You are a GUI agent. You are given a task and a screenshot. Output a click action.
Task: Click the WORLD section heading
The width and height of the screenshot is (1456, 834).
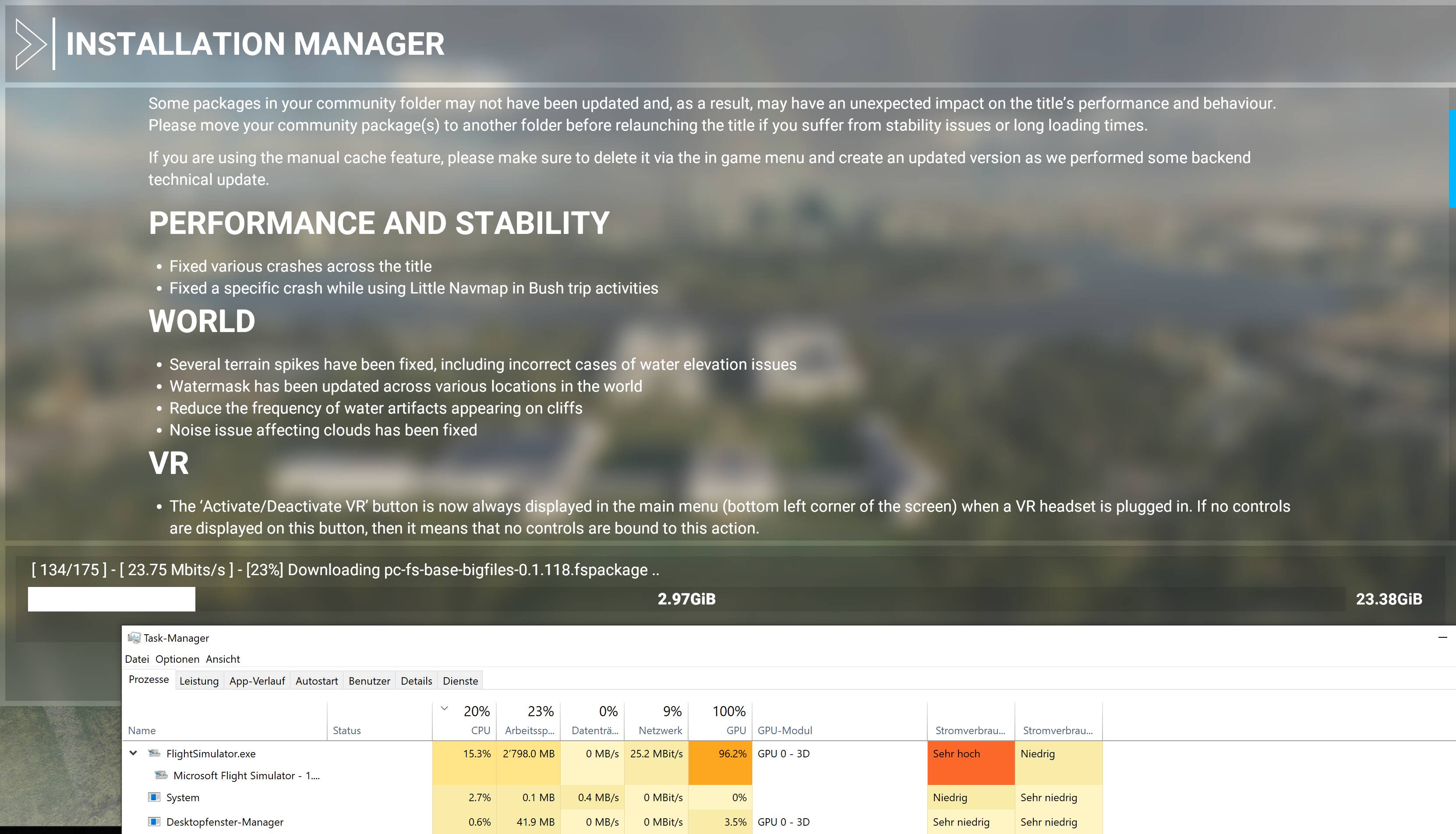point(201,321)
